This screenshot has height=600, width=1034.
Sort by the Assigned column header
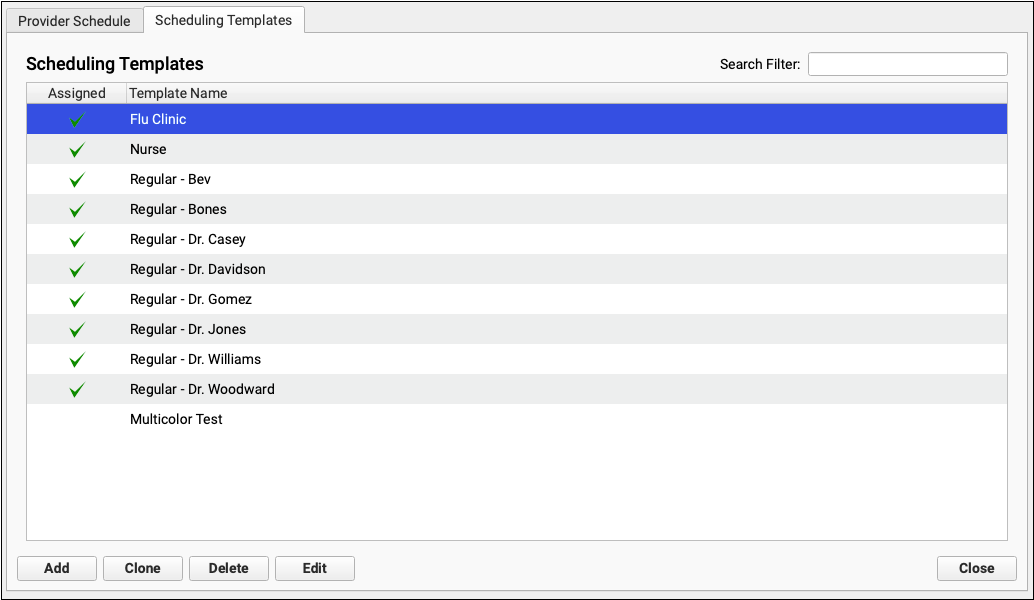[77, 93]
